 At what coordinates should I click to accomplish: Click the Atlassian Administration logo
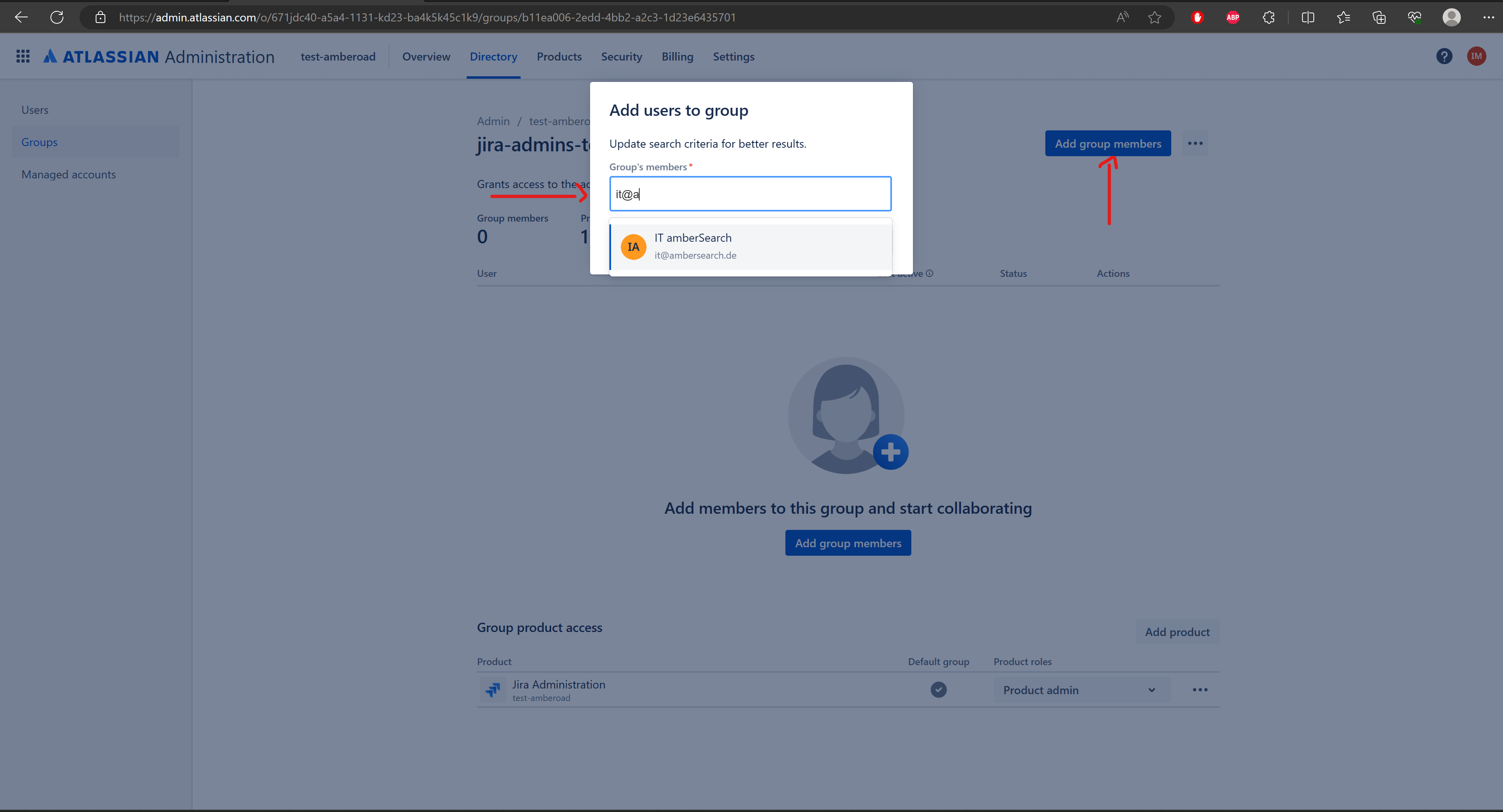tap(159, 57)
